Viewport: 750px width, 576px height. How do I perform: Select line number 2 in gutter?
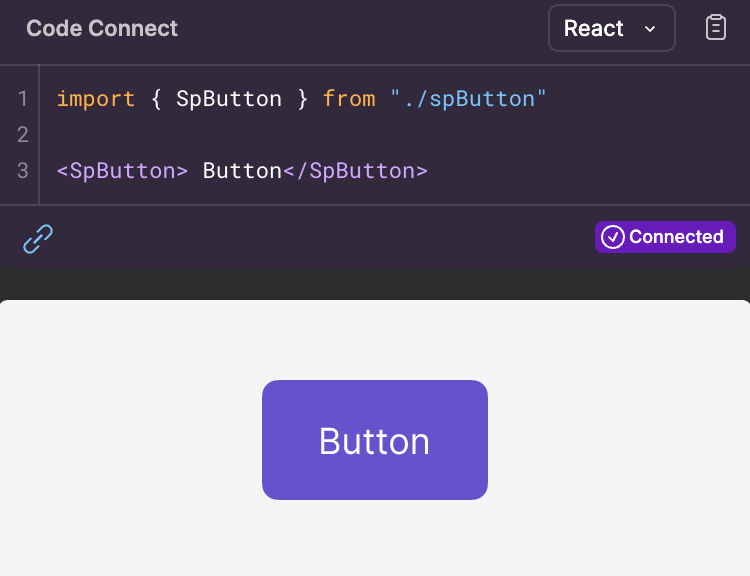coord(22,134)
